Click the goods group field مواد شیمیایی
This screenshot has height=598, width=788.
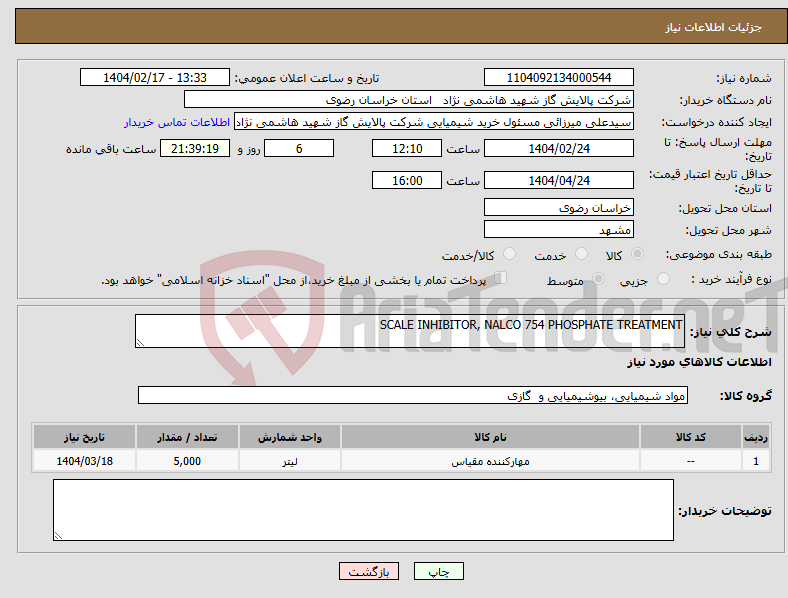point(413,395)
